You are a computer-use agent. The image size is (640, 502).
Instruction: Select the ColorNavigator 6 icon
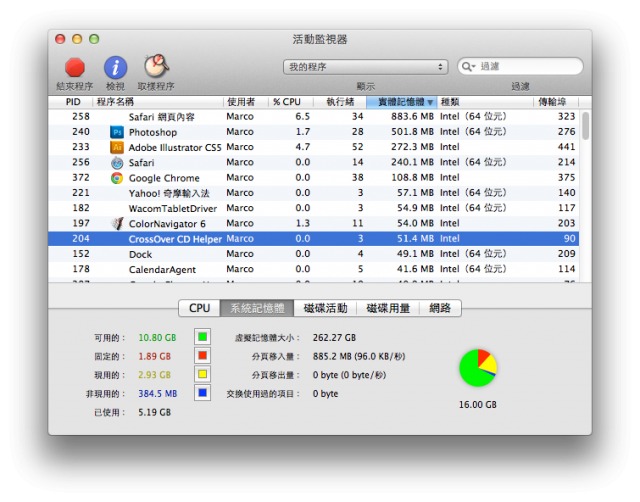[117, 223]
